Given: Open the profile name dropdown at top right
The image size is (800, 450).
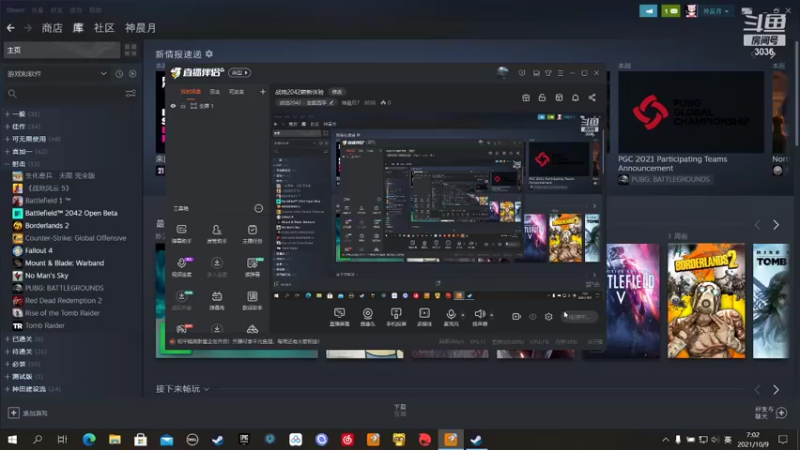Looking at the screenshot, I should coord(716,11).
